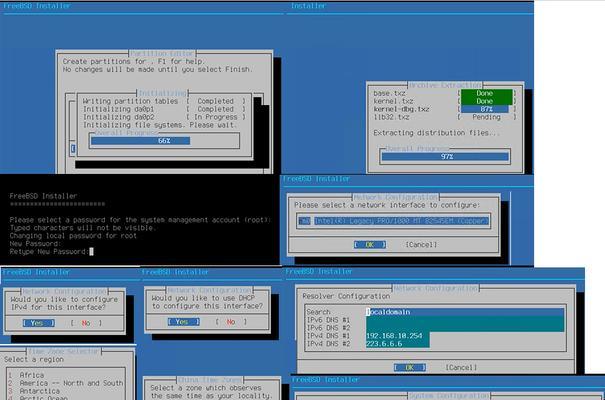The width and height of the screenshot is (605, 400).
Task: Click the kernel.txz Done status
Action: [x=486, y=101]
